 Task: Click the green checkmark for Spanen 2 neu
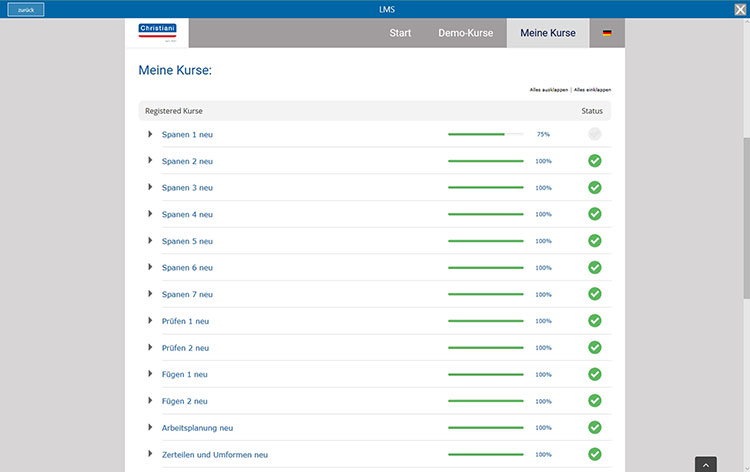tap(595, 161)
